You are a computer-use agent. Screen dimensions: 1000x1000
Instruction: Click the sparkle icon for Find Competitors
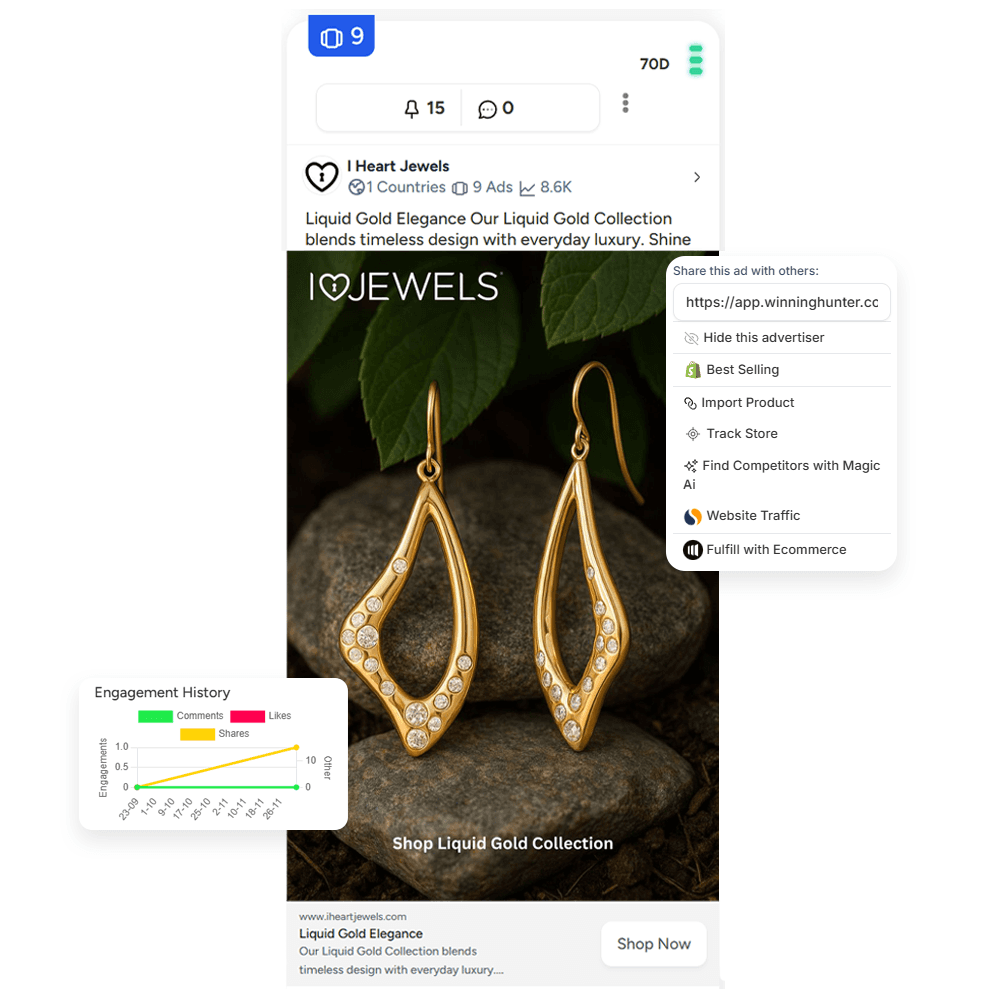[691, 466]
